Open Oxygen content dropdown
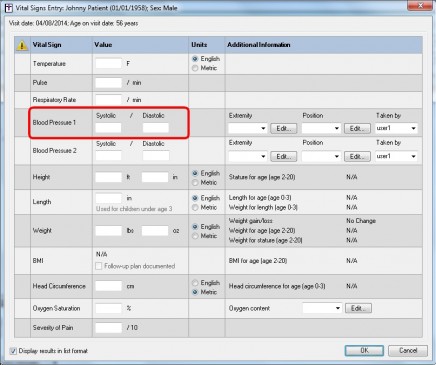 [x=322, y=308]
